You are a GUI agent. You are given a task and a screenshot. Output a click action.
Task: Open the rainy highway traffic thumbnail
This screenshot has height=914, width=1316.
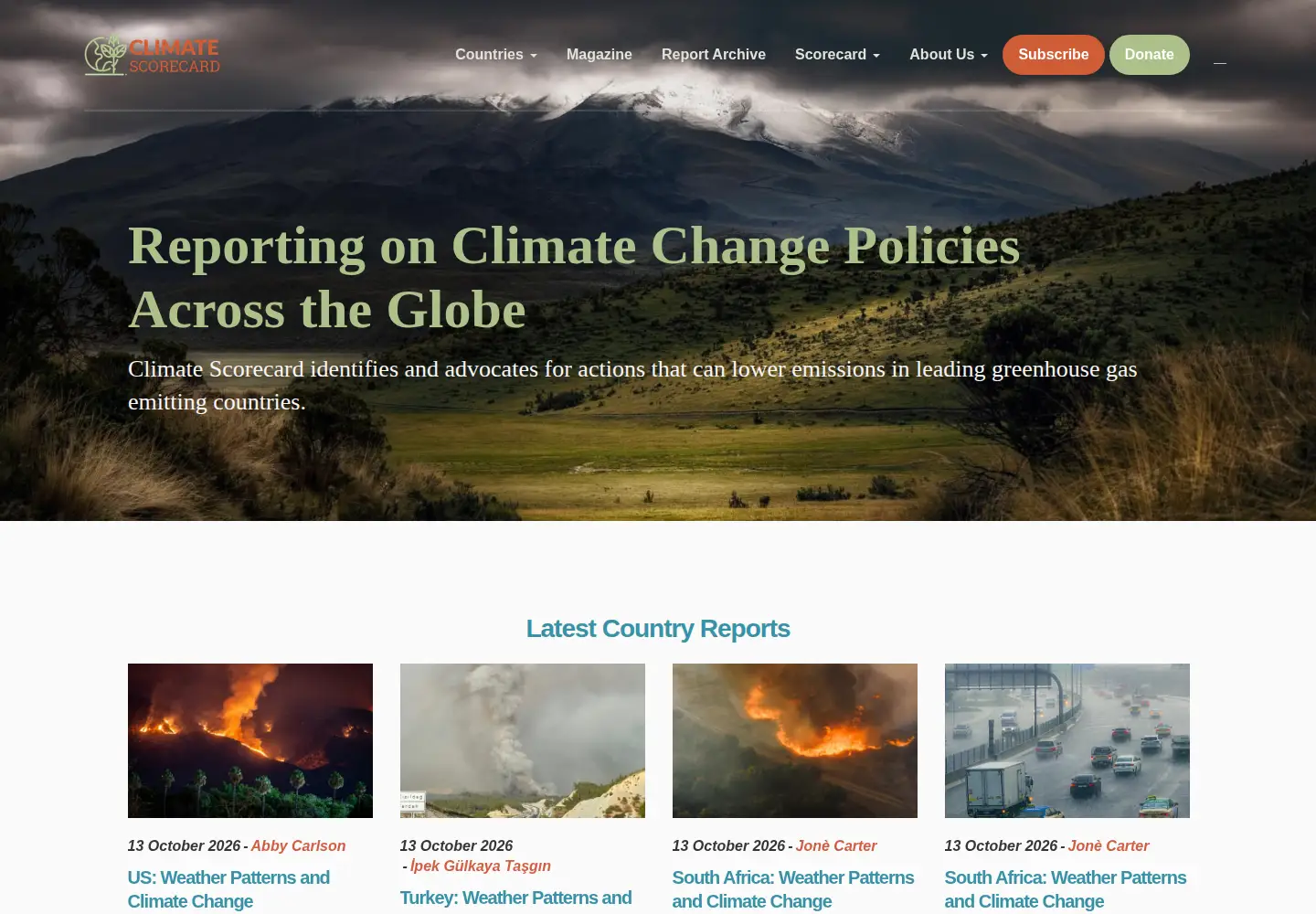(1067, 740)
